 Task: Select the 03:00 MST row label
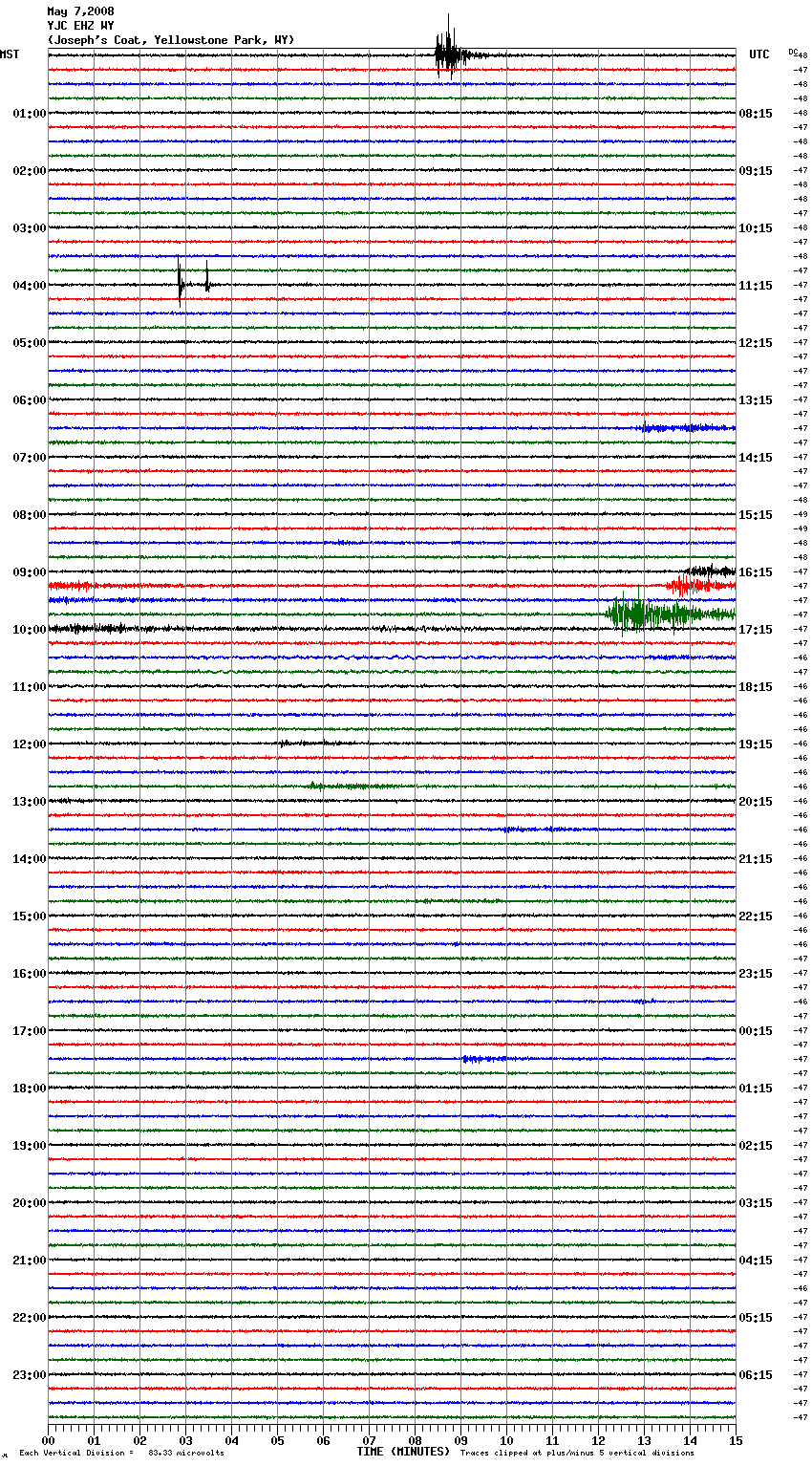(x=29, y=228)
